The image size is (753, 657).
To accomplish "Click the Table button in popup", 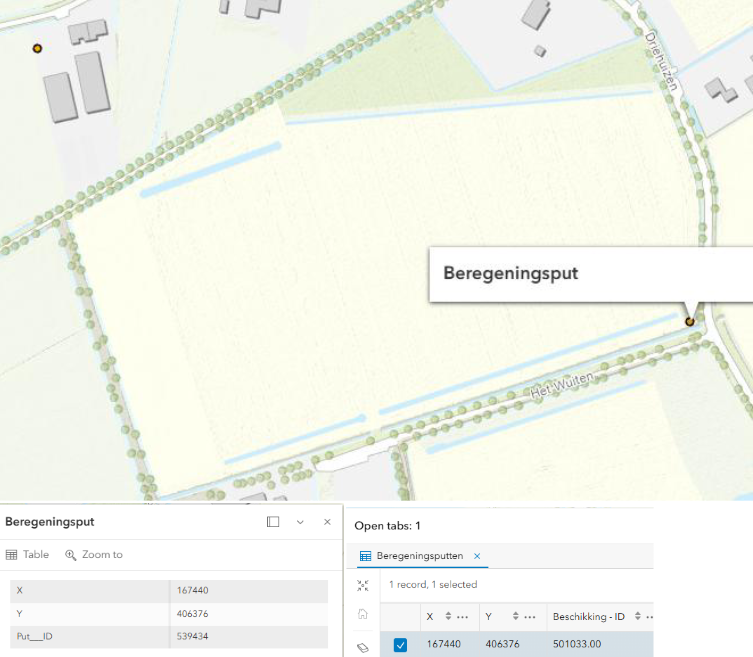I will coord(27,554).
